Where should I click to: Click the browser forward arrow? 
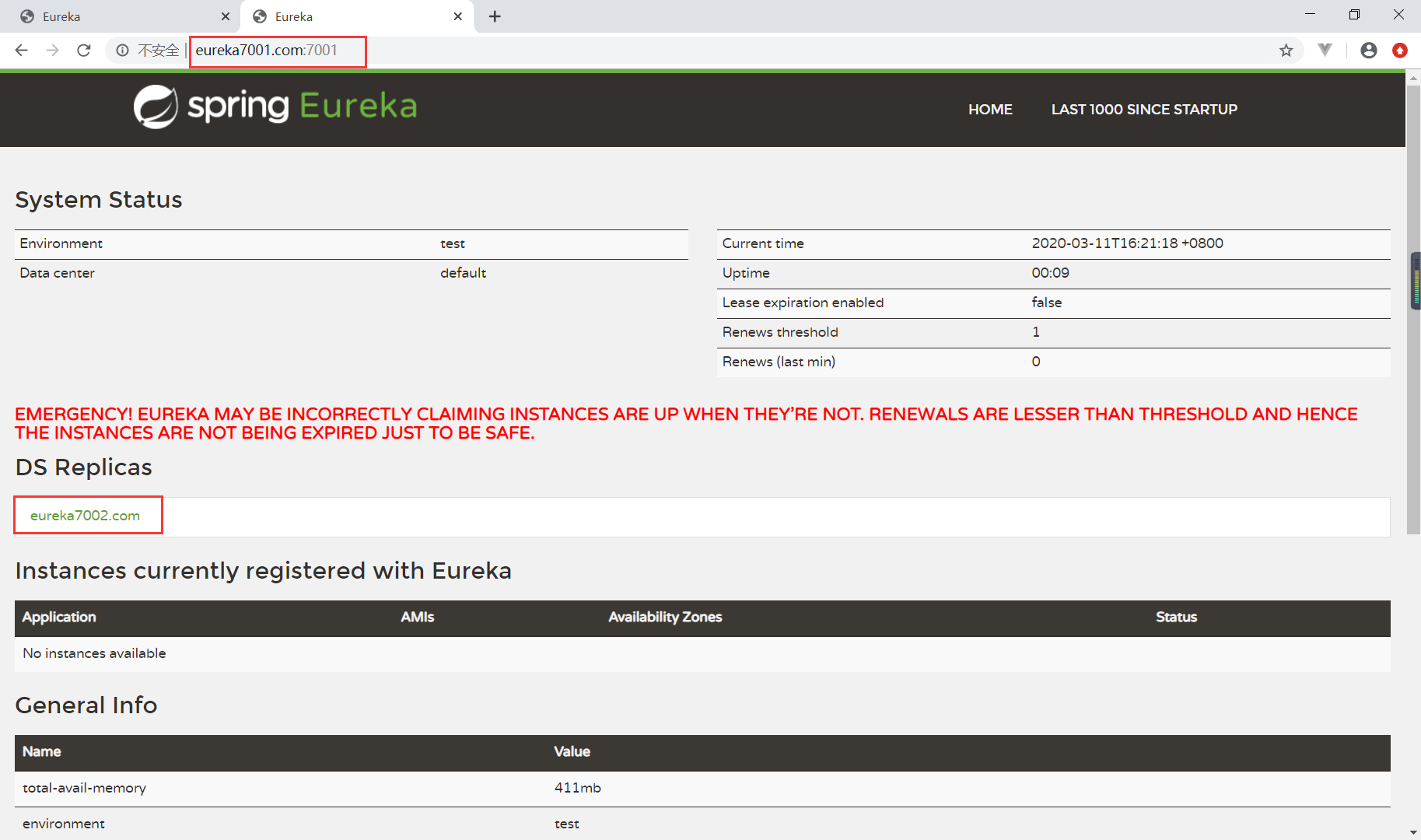pos(52,51)
